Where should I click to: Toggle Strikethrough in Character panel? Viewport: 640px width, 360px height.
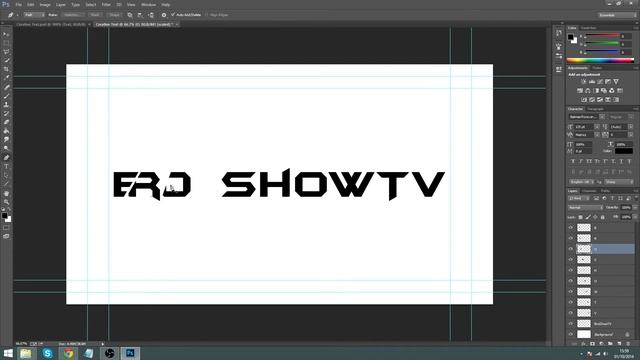629,162
